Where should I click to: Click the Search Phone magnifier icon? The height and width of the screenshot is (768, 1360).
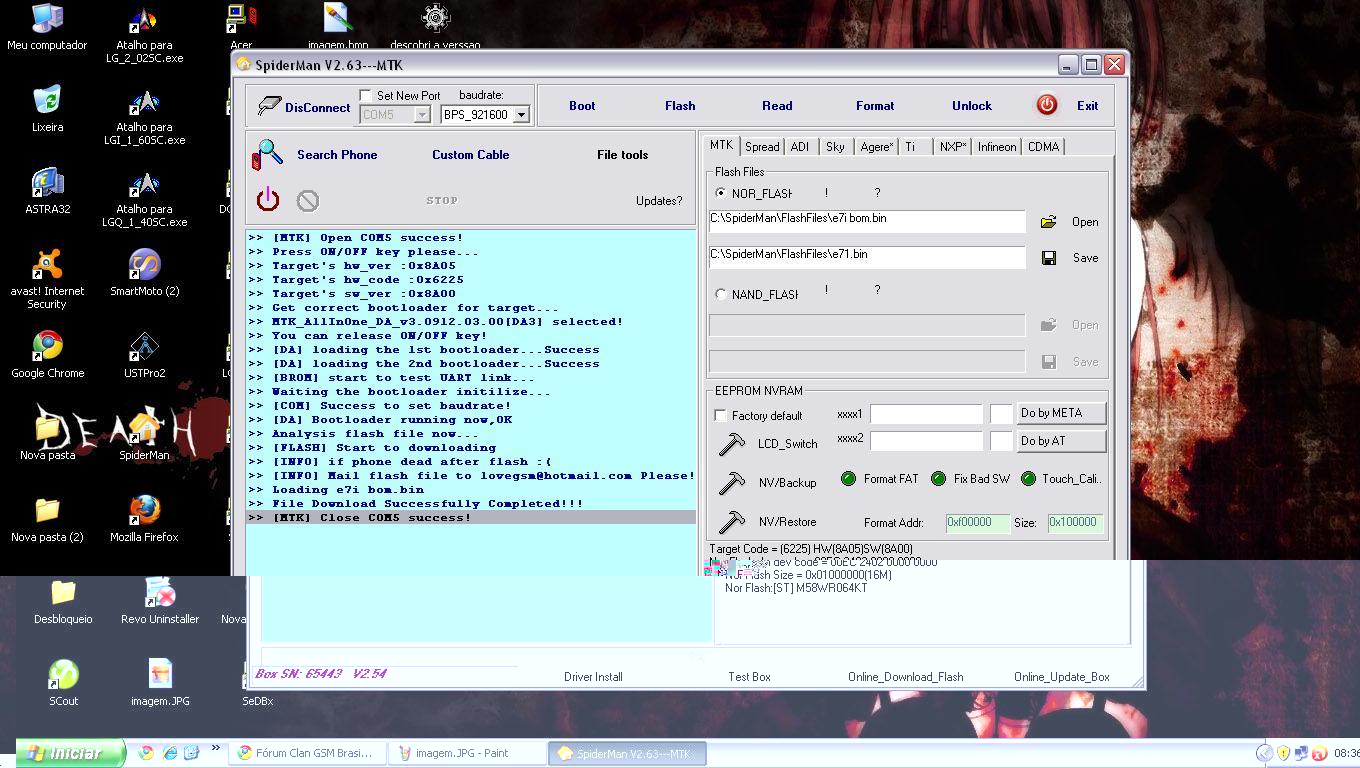(x=267, y=154)
